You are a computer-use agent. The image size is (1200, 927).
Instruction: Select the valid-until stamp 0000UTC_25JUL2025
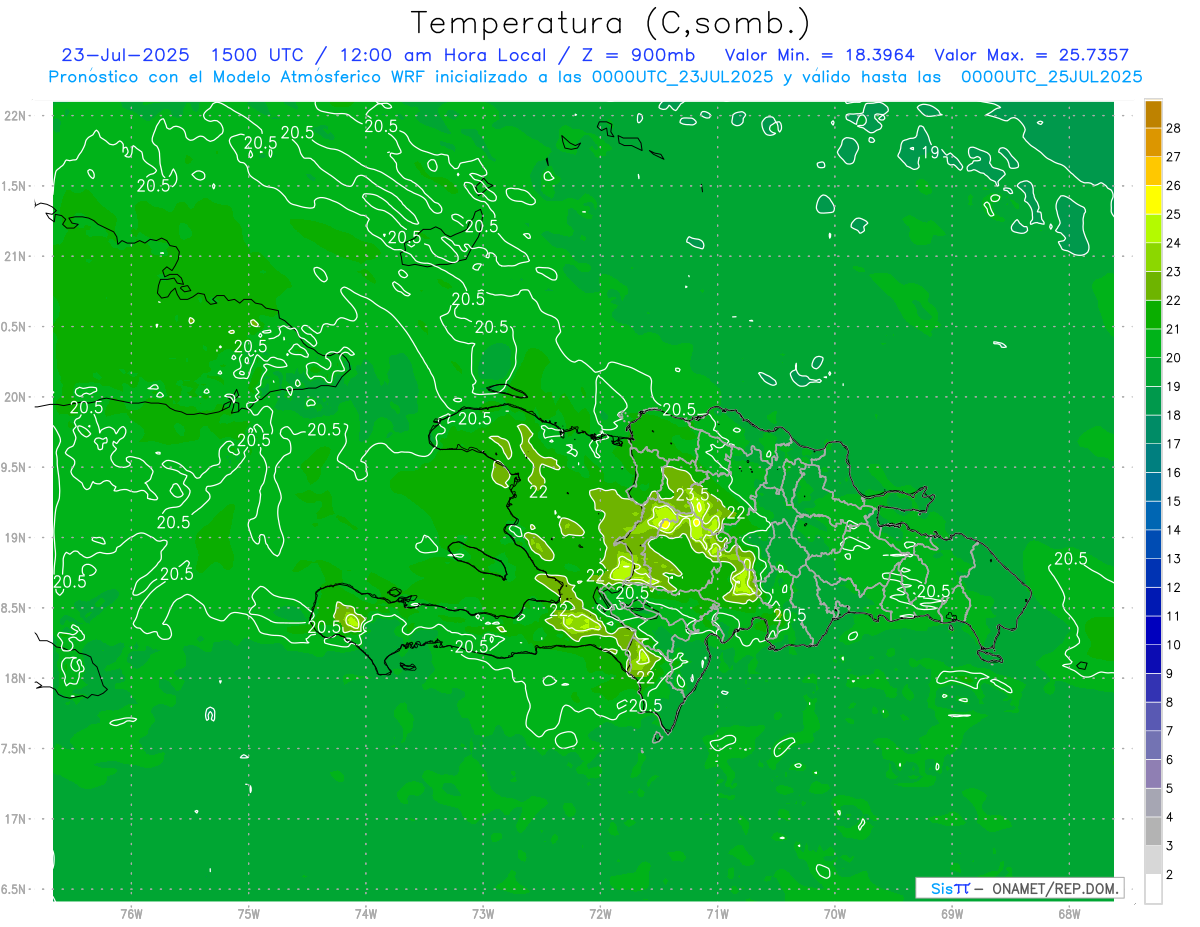point(1051,76)
